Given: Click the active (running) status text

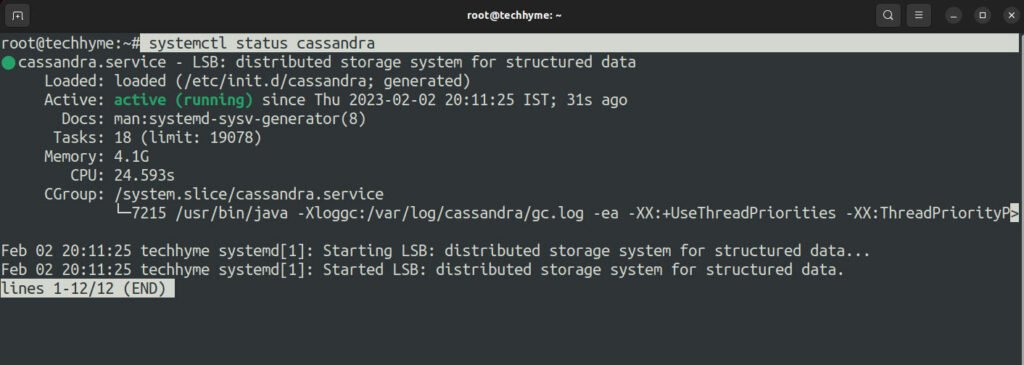Looking at the screenshot, I should pyautogui.click(x=184, y=101).
